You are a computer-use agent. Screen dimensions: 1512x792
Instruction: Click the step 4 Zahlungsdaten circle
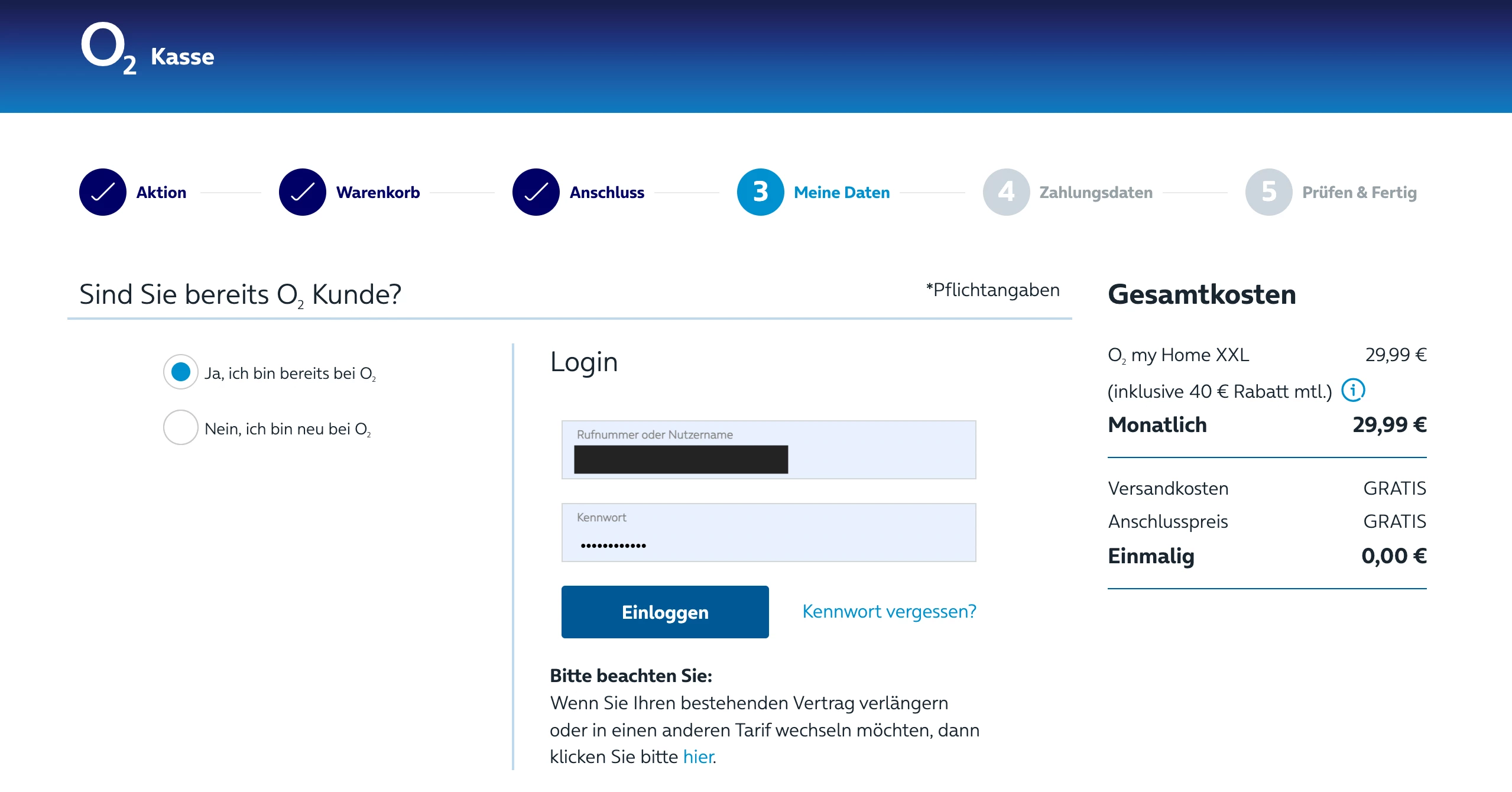[1006, 192]
